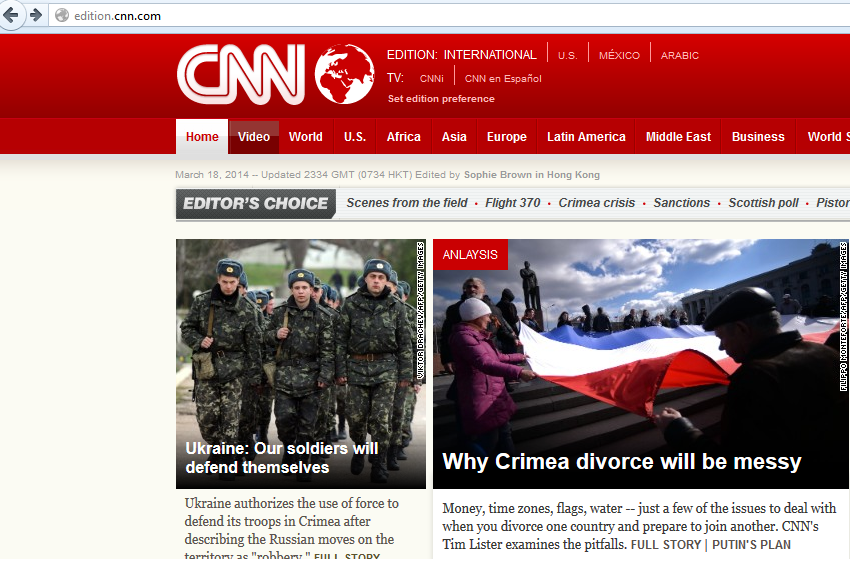850x566 pixels.
Task: Open the Business section in navigation
Action: (758, 137)
